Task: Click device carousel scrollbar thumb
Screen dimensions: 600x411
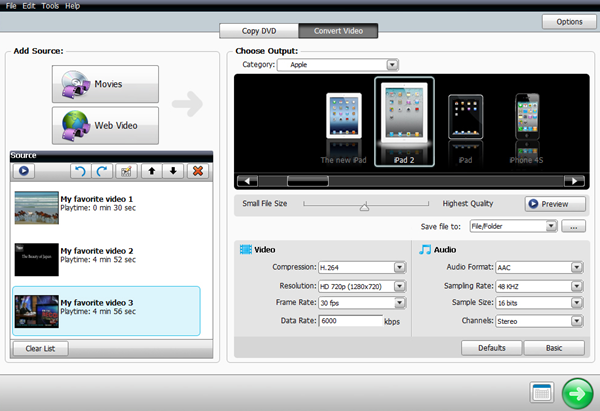Action: coord(308,181)
